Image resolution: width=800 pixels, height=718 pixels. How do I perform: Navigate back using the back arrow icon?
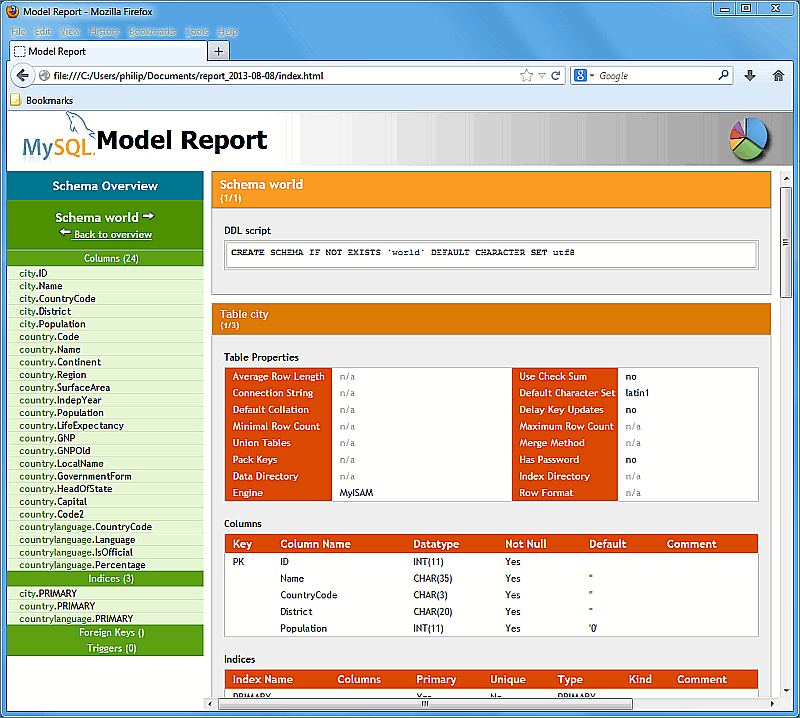point(22,75)
